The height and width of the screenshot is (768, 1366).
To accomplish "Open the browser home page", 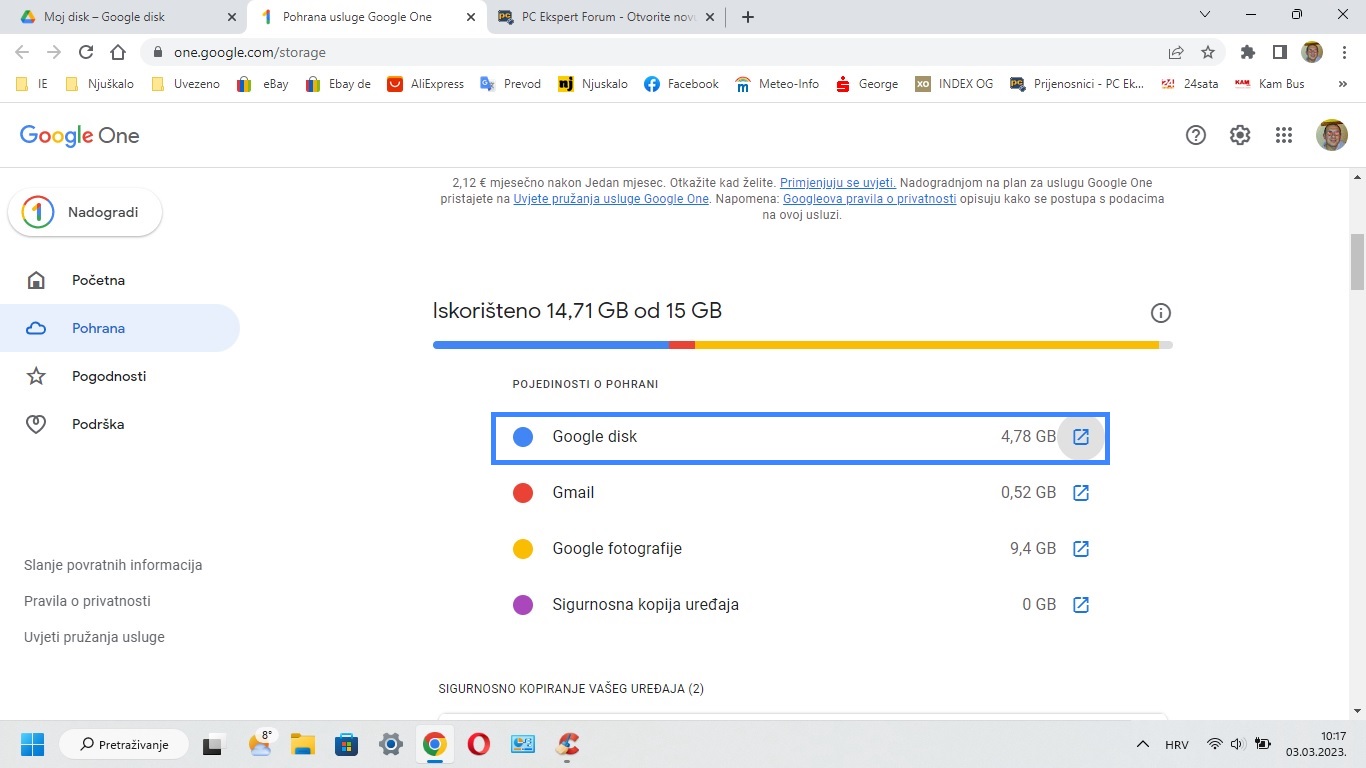I will [118, 52].
